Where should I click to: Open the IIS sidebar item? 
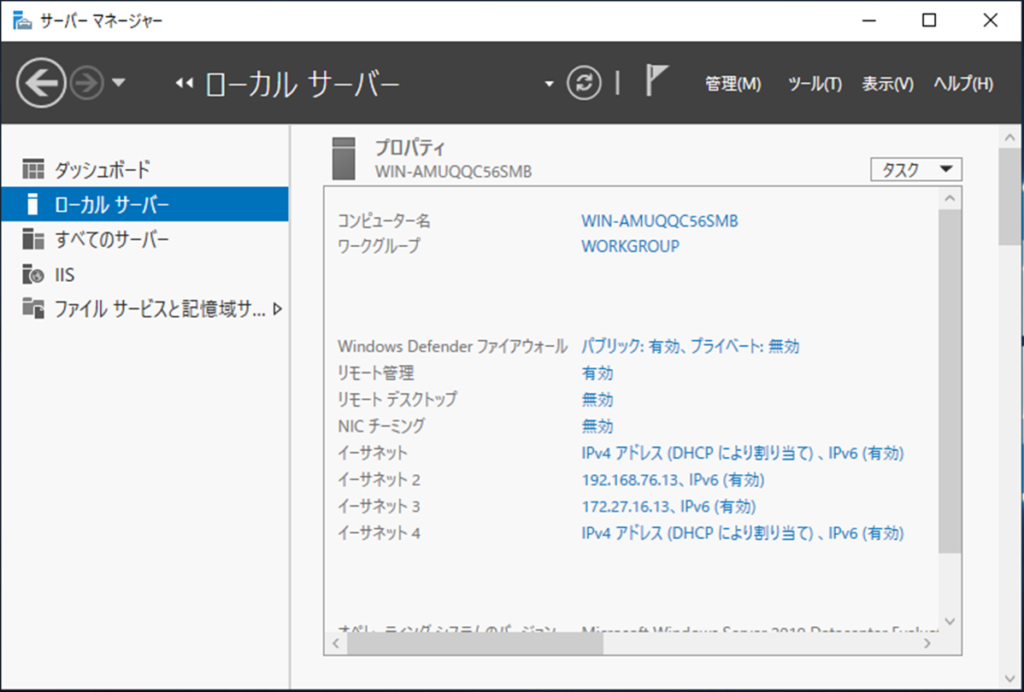[x=64, y=275]
